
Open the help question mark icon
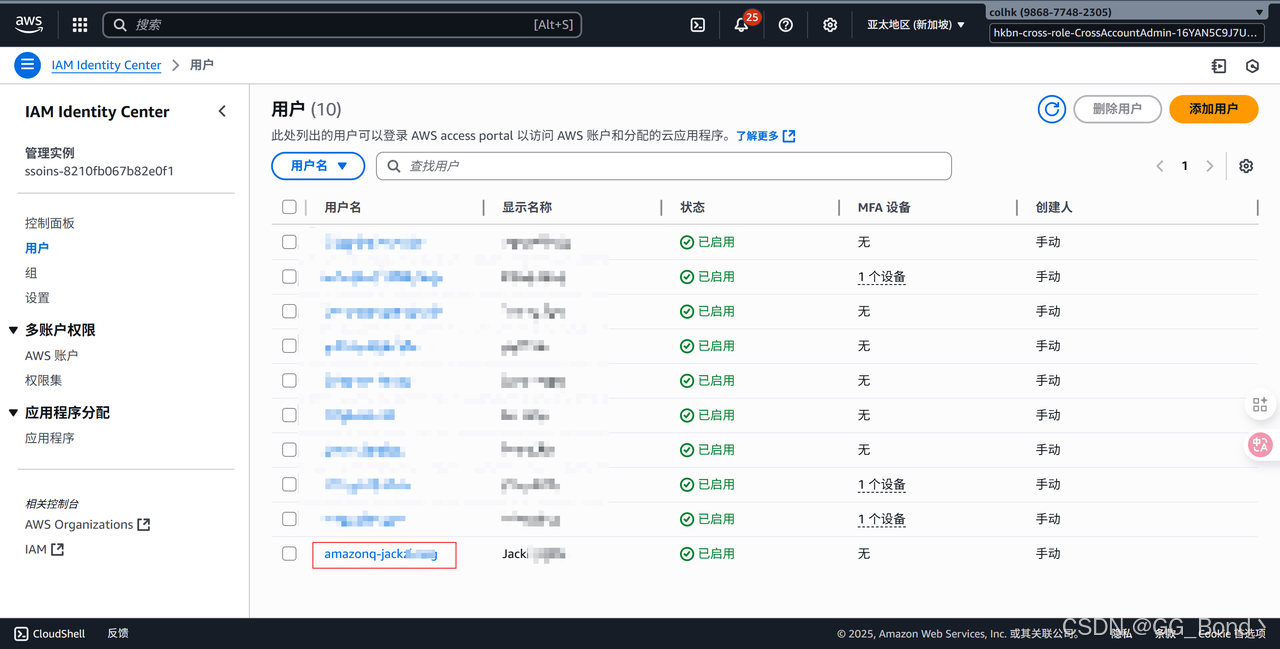pos(786,25)
